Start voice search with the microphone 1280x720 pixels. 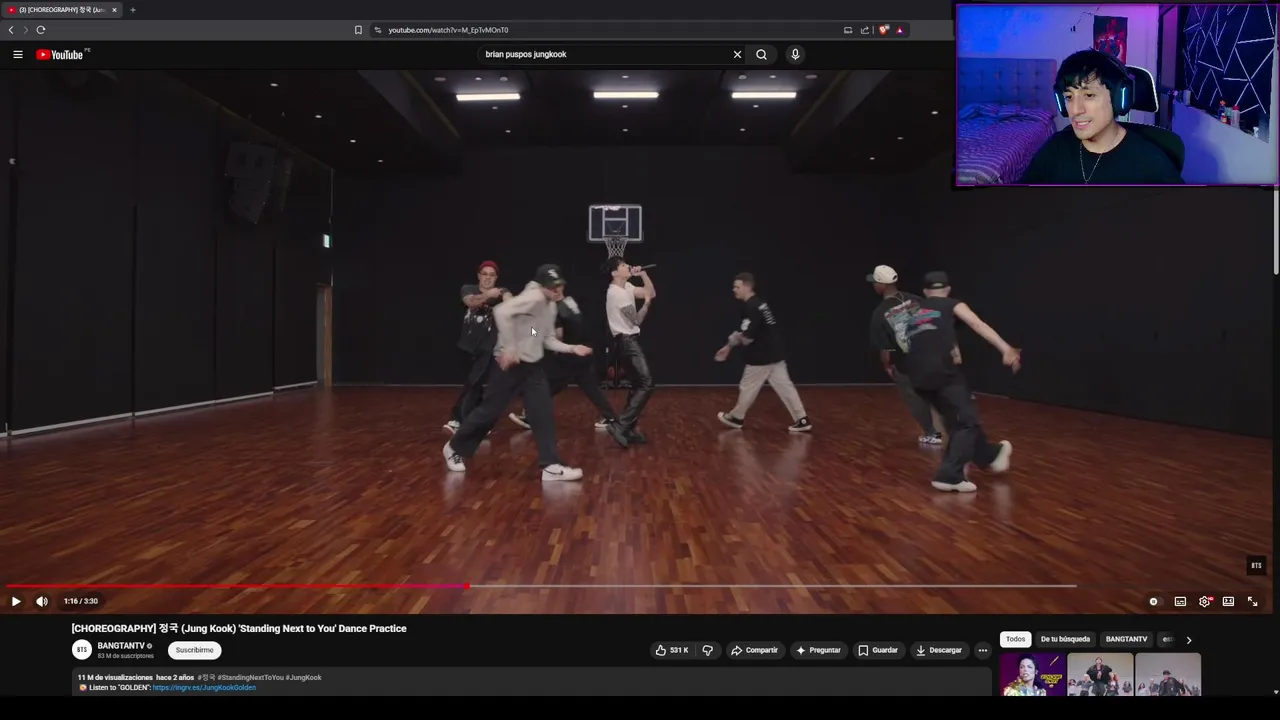tap(795, 54)
